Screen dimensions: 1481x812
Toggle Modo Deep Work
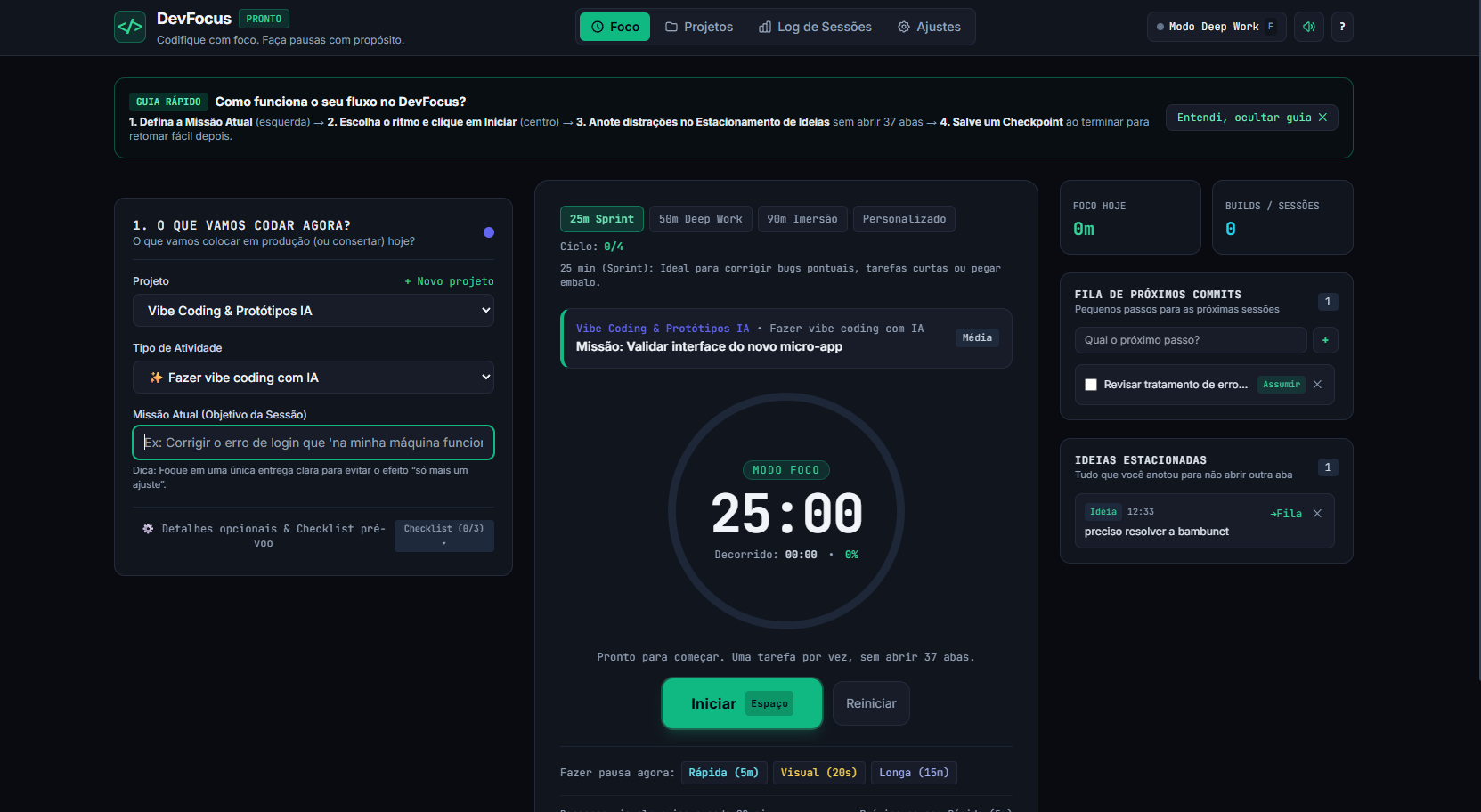point(1217,27)
